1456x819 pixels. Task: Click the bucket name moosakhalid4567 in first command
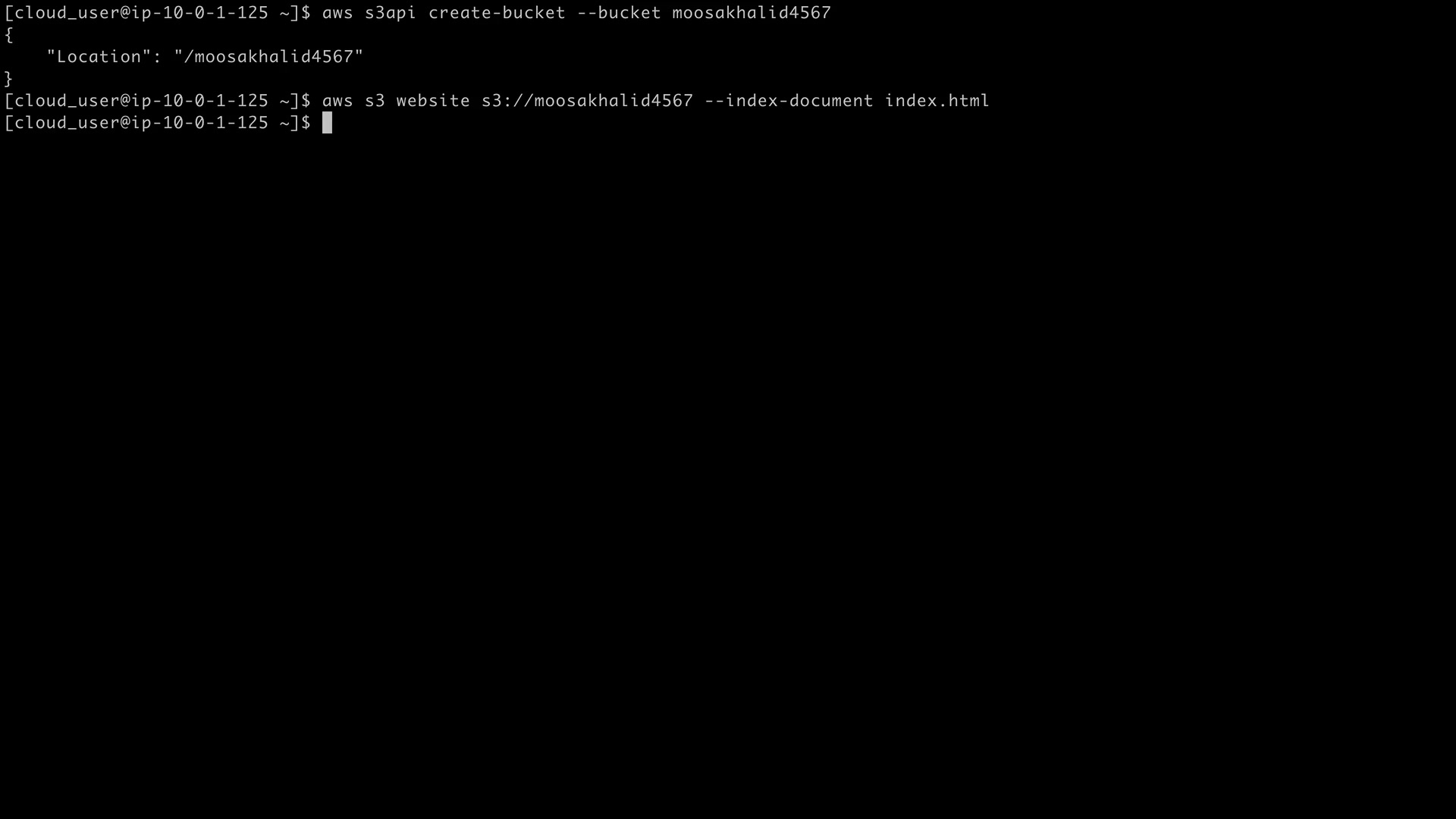(x=752, y=13)
